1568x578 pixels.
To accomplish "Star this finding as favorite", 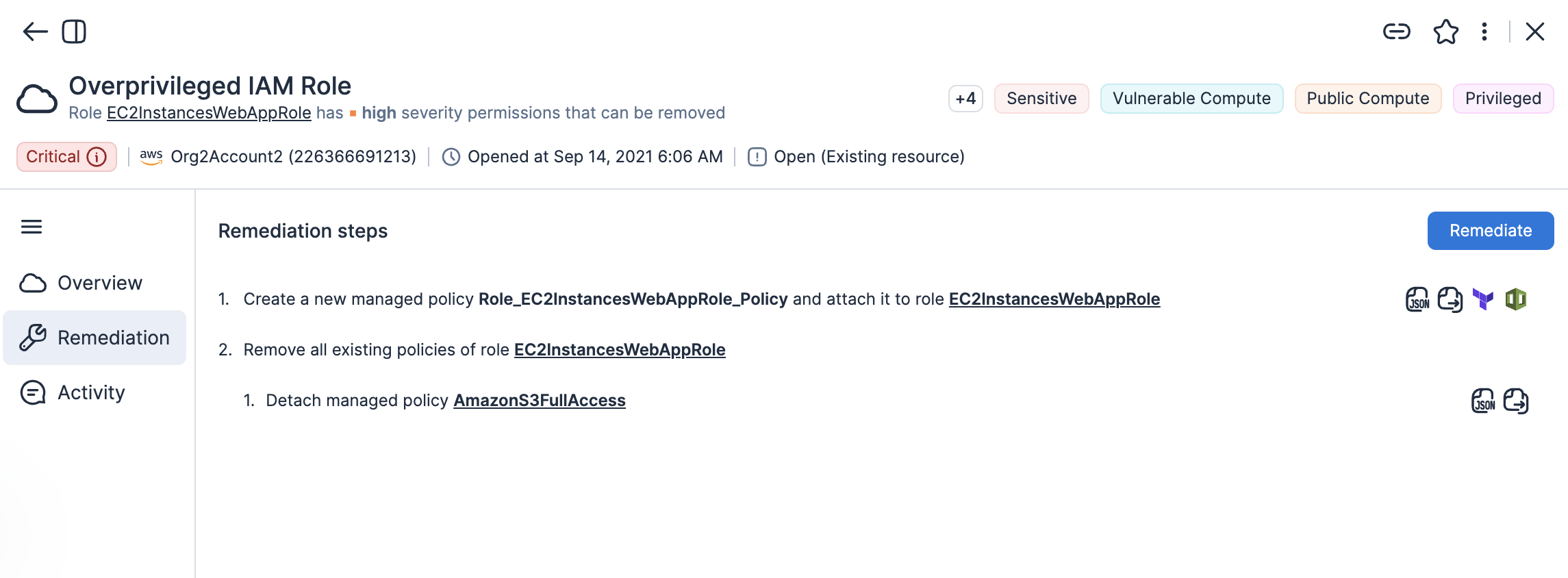I will pos(1445,32).
